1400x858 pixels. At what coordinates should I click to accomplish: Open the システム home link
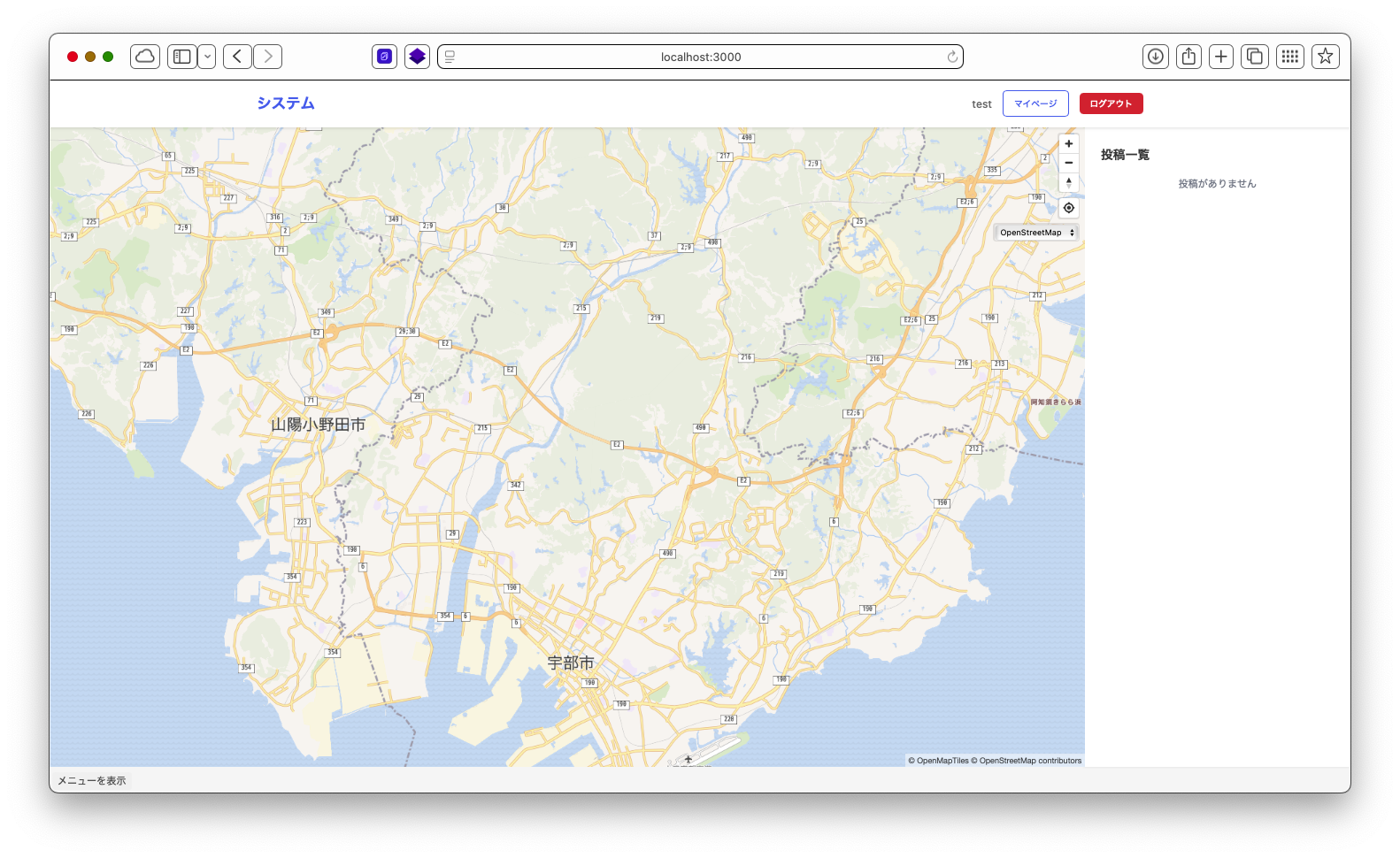(286, 103)
